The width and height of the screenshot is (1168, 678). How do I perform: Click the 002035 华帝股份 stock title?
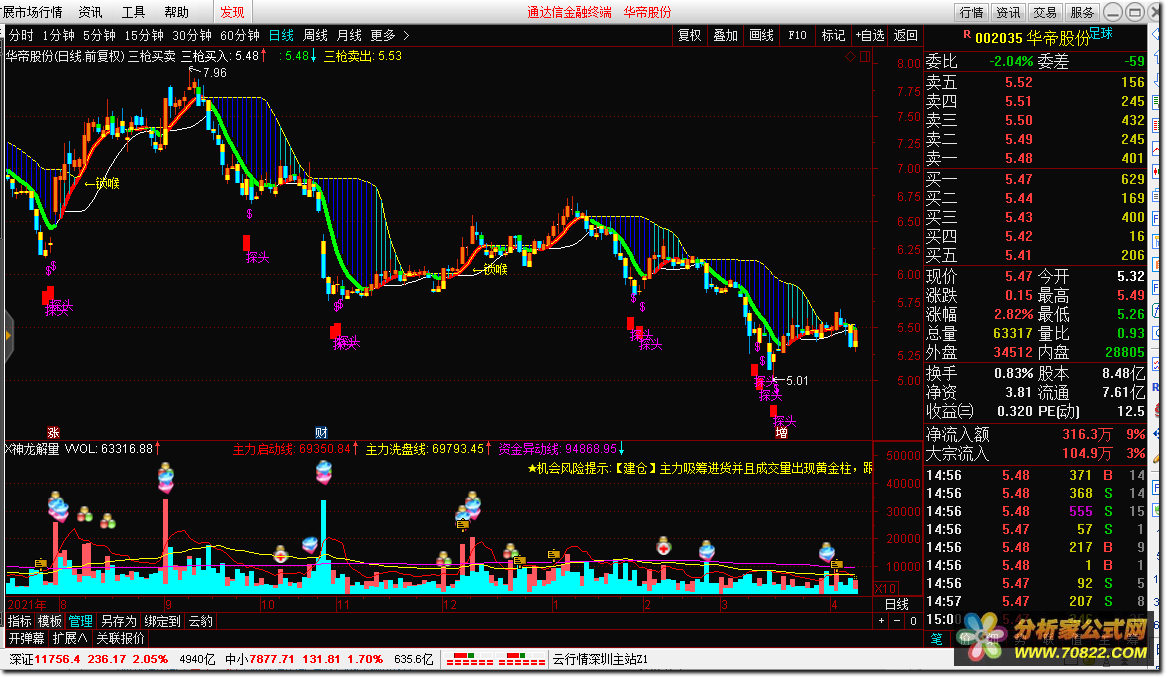[x=1032, y=38]
